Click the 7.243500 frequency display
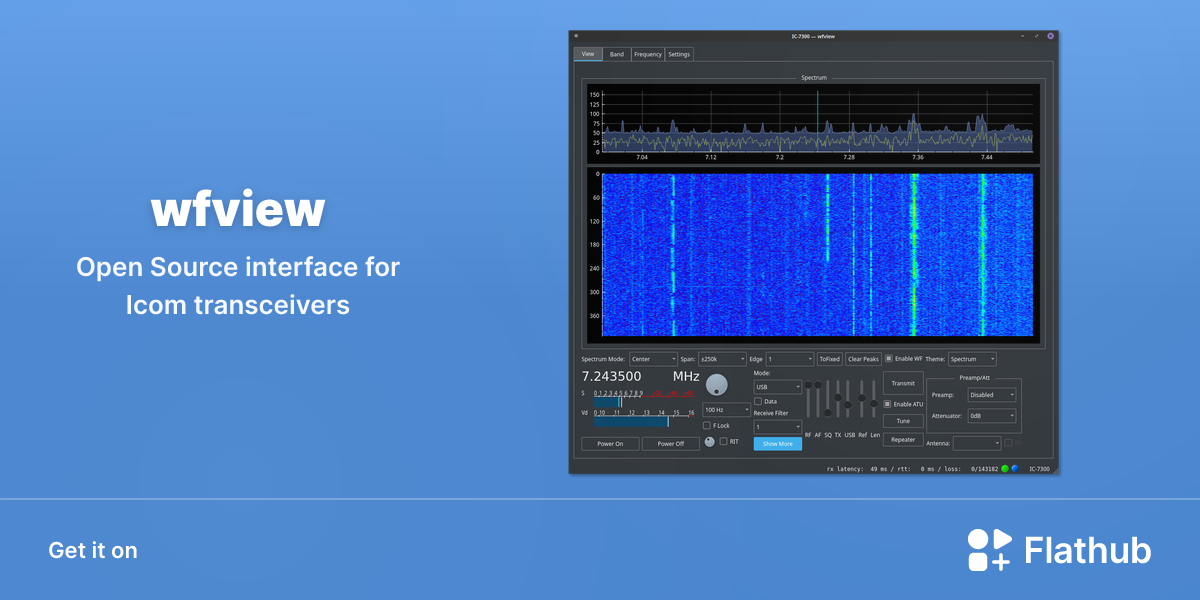The image size is (1200, 600). (612, 377)
